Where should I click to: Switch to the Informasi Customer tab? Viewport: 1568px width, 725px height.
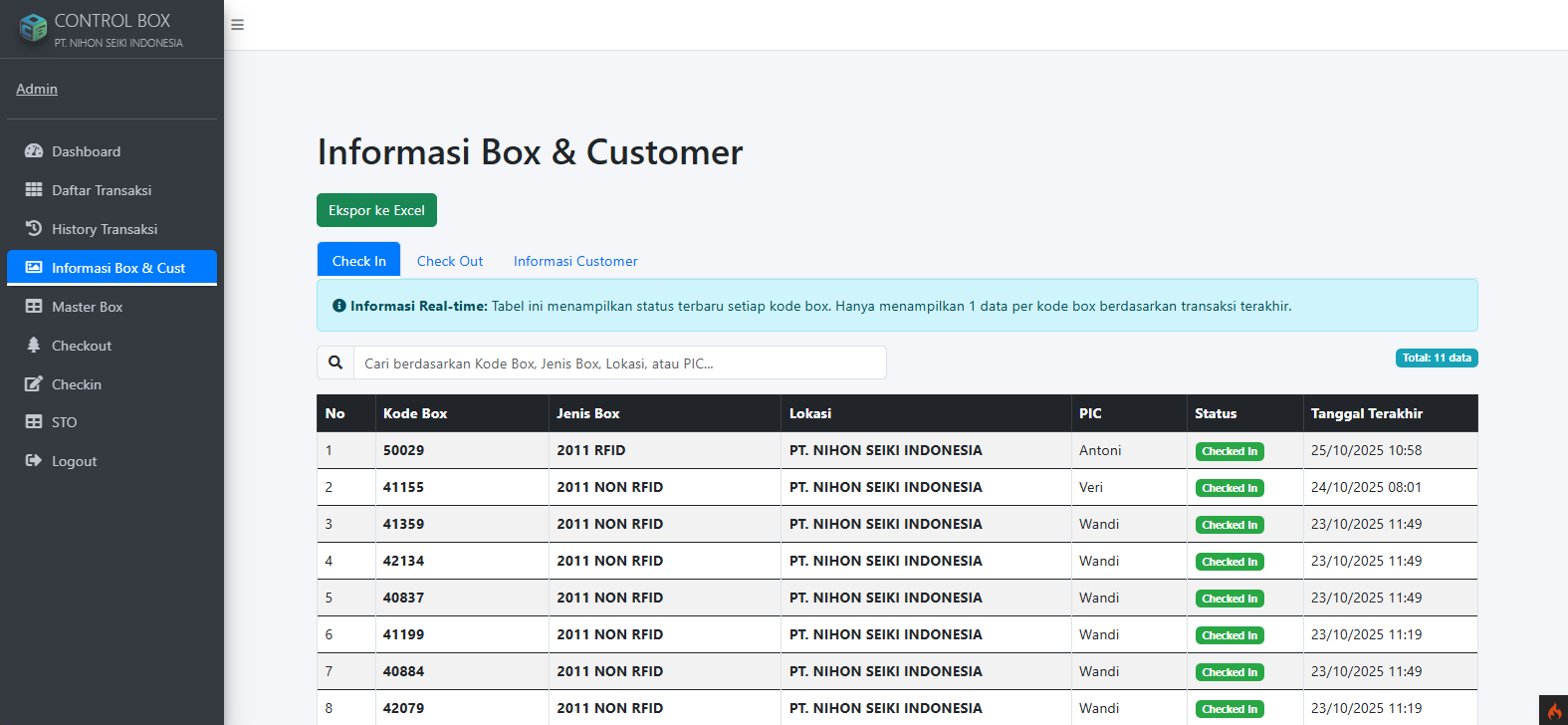point(575,261)
